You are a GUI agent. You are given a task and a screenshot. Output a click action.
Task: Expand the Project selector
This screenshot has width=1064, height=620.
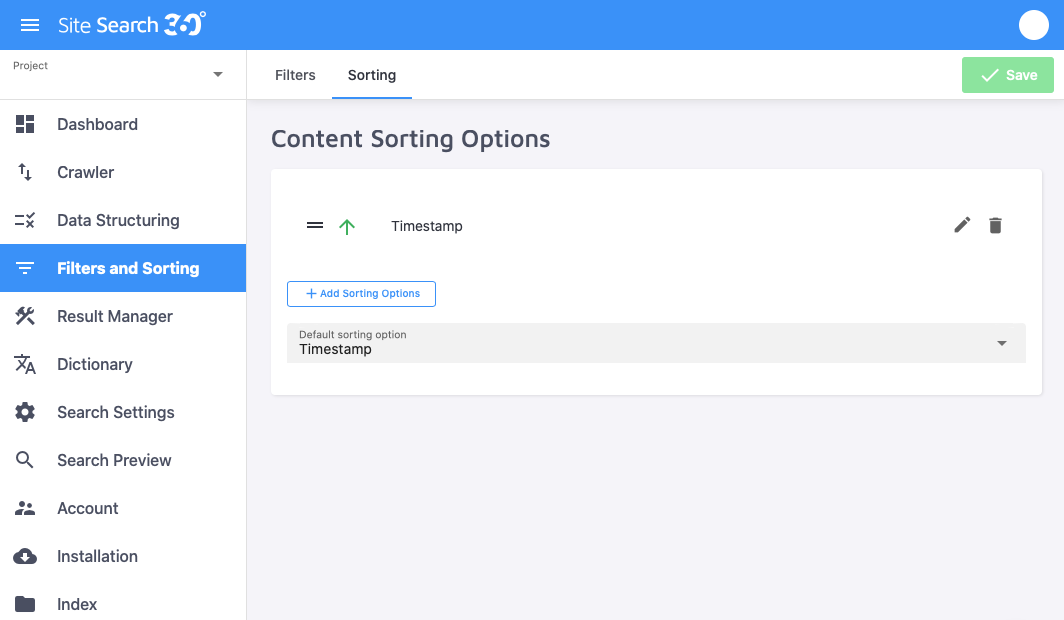point(217,73)
